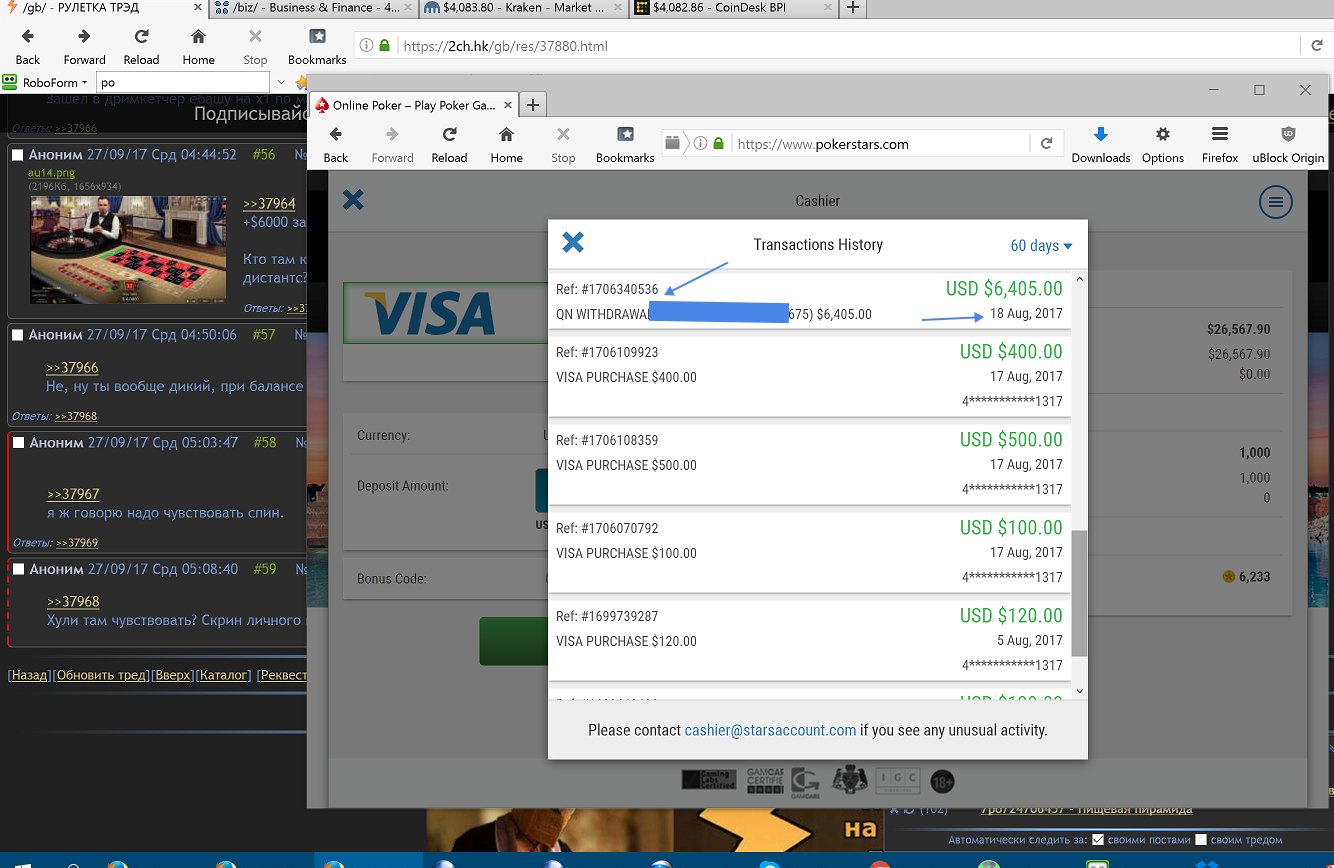The width and height of the screenshot is (1334, 868).
Task: Select the VISA payment method logo
Action: pos(430,313)
